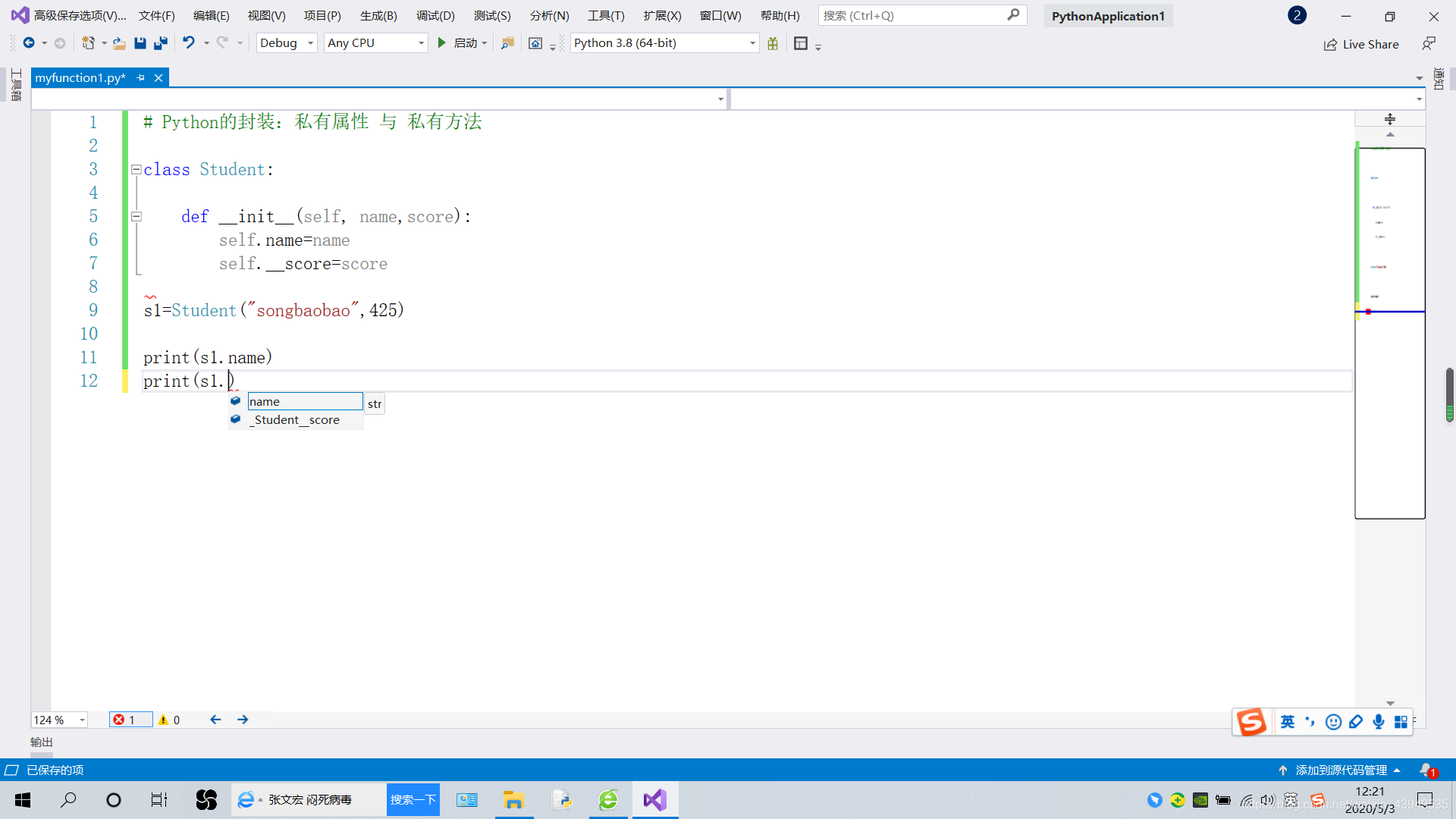Click the _Student__score autocomplete suggestion
The image size is (1456, 819).
(294, 419)
